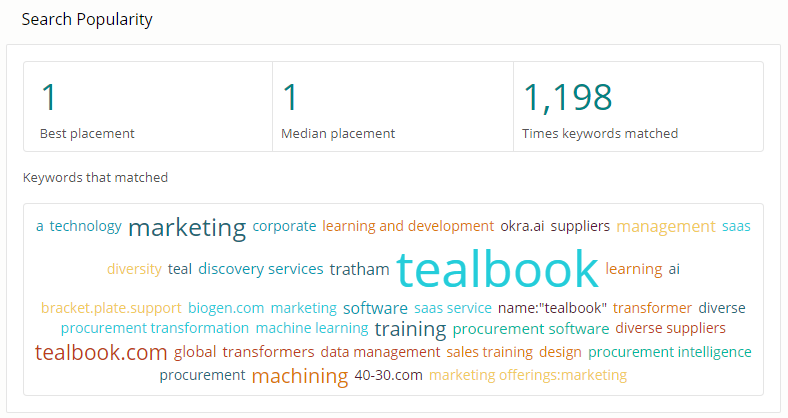Select the 'procurement transformation' keyword

[x=155, y=329]
